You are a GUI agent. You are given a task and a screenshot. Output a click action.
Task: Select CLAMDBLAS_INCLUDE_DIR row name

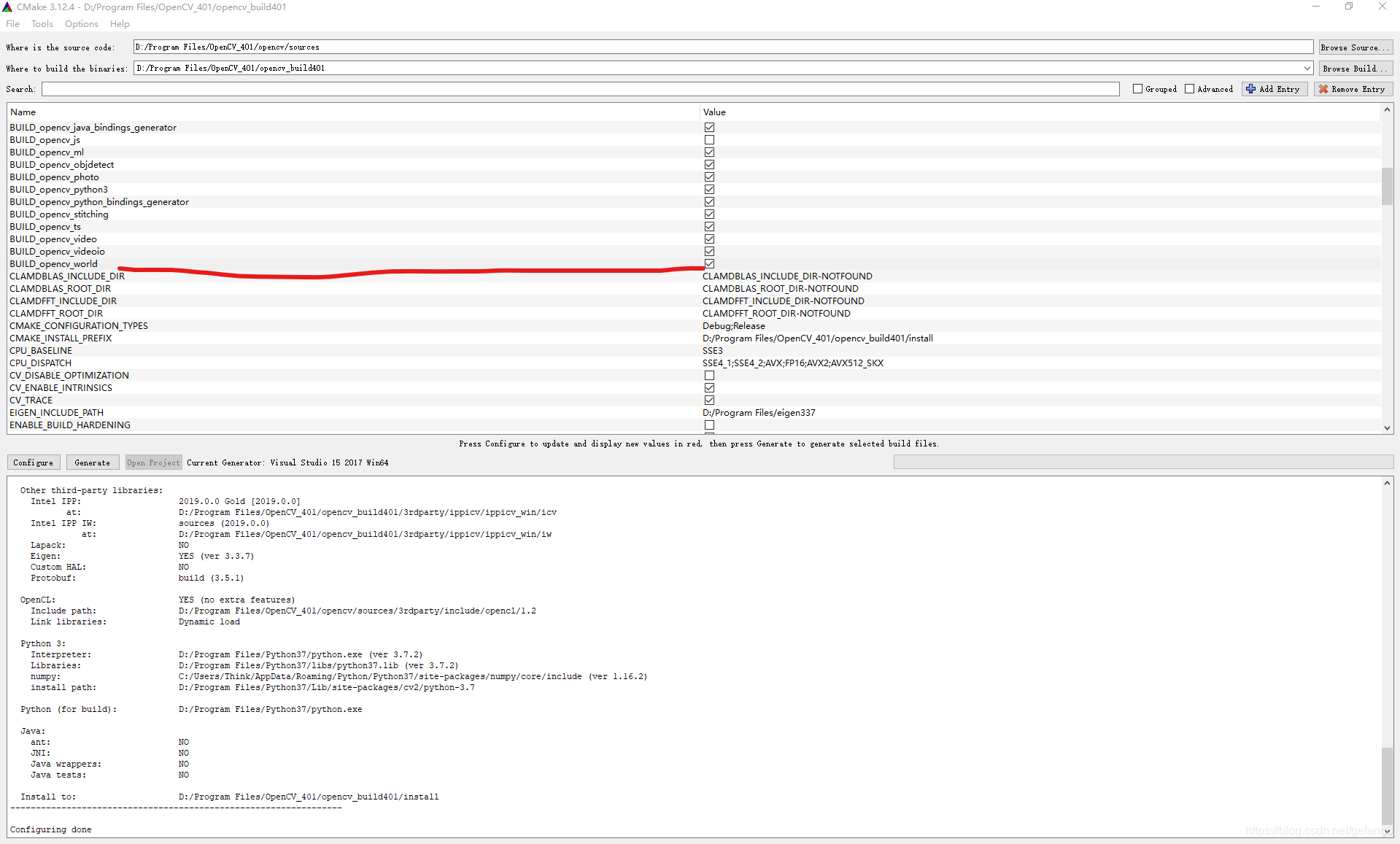67,276
